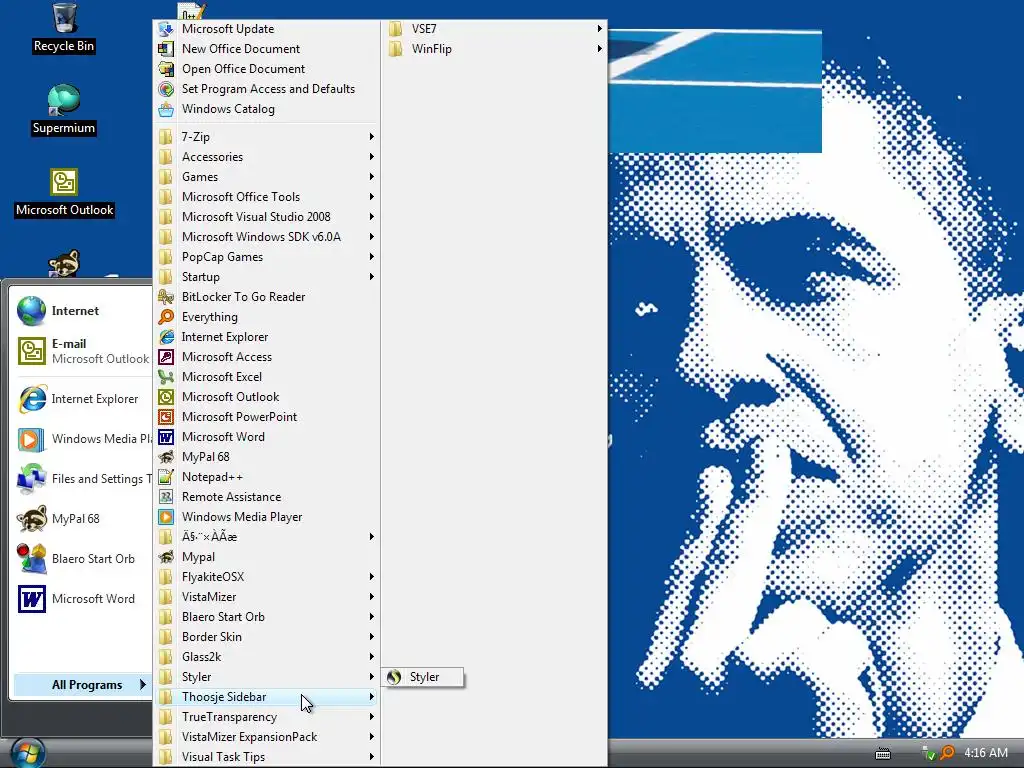Expand the 7-Zip folder

[266, 137]
